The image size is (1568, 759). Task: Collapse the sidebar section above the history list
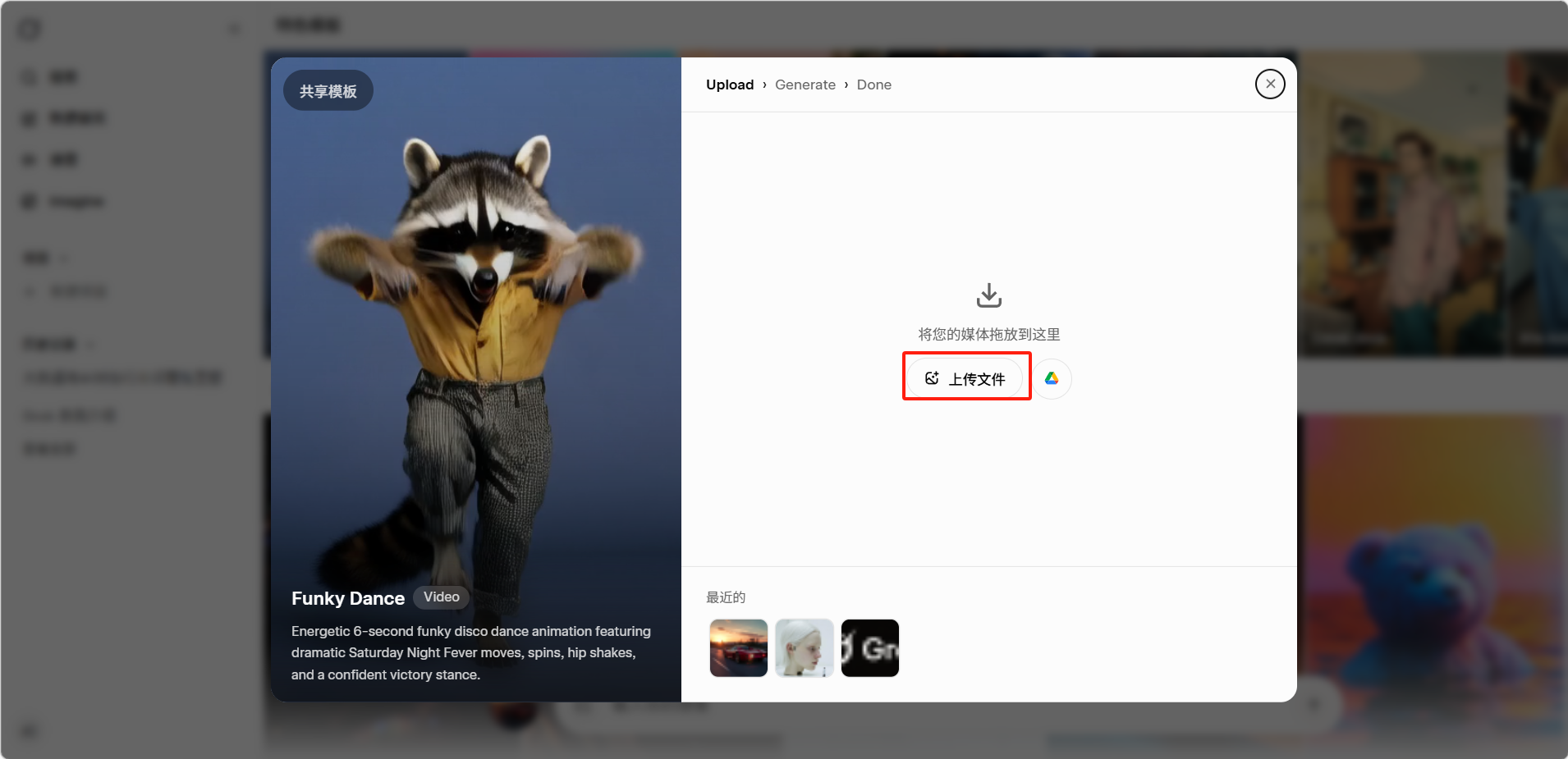click(89, 345)
